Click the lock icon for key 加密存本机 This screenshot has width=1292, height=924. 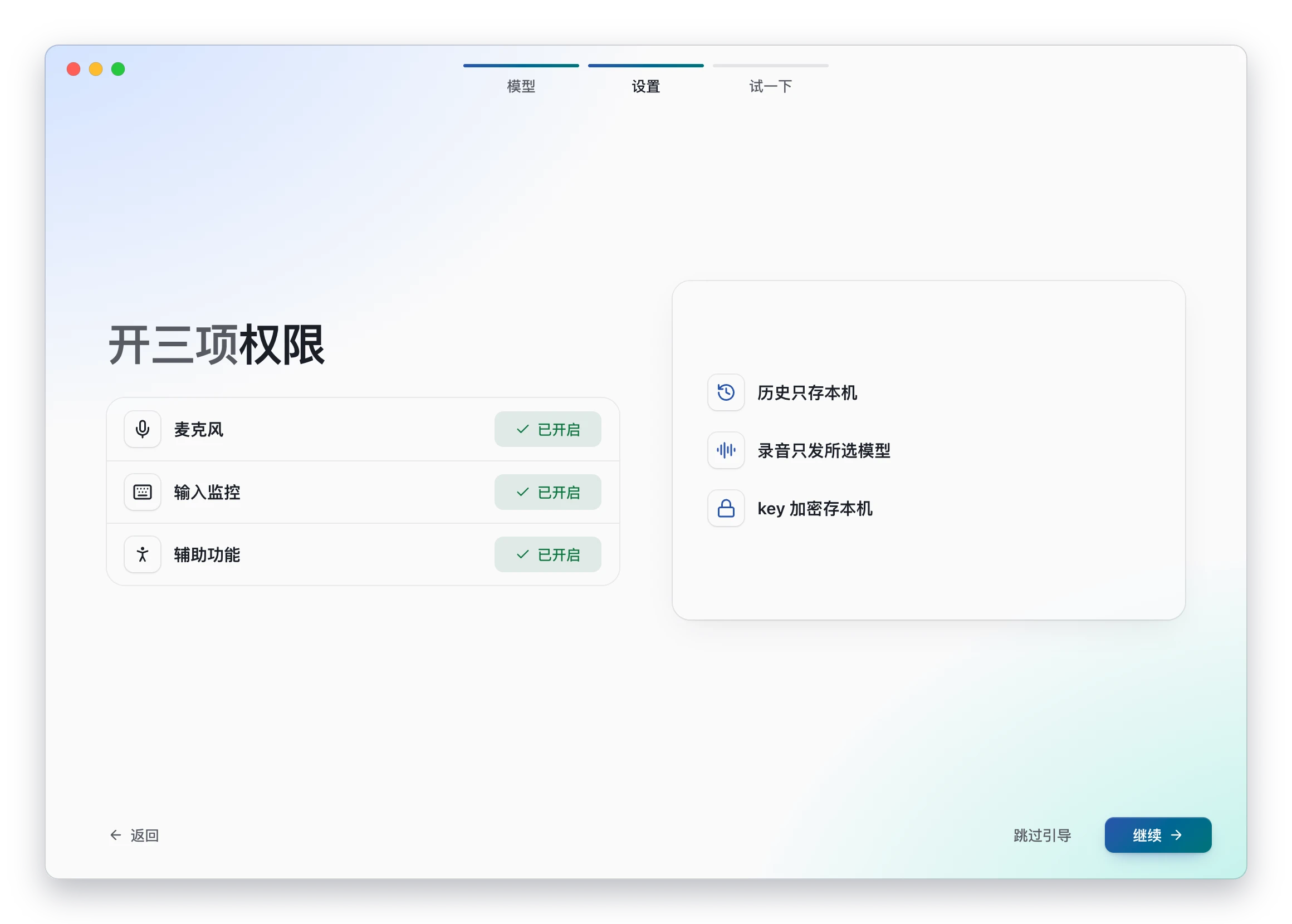726,509
